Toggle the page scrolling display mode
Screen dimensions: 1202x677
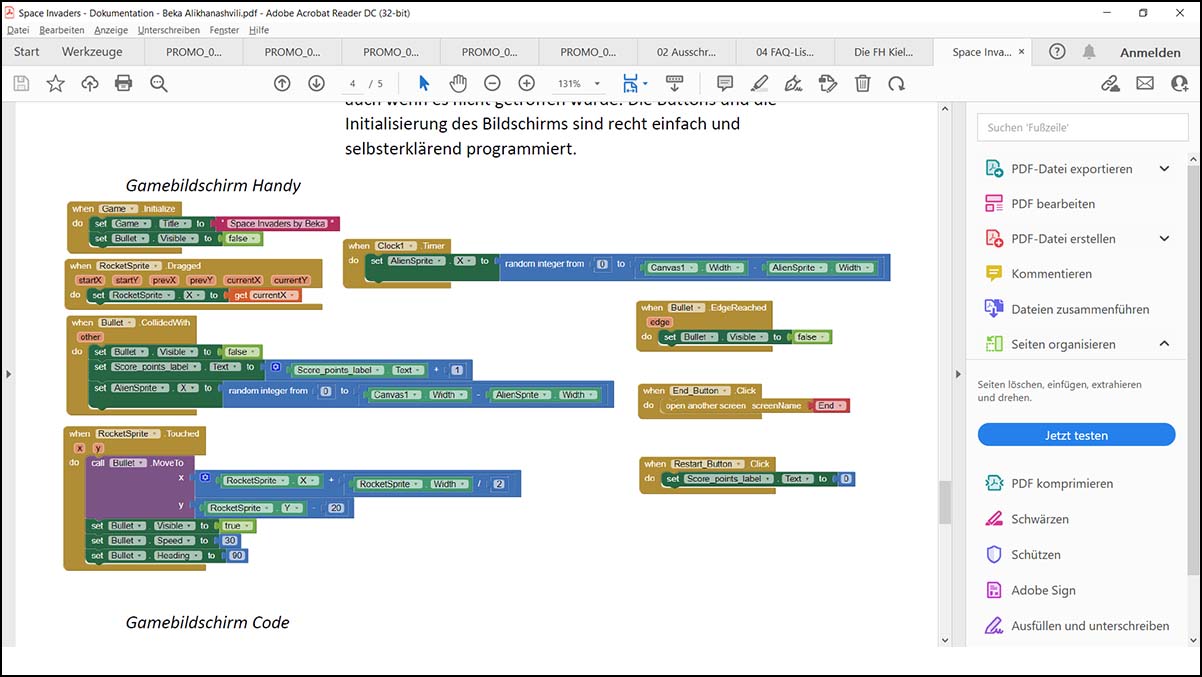tap(632, 83)
